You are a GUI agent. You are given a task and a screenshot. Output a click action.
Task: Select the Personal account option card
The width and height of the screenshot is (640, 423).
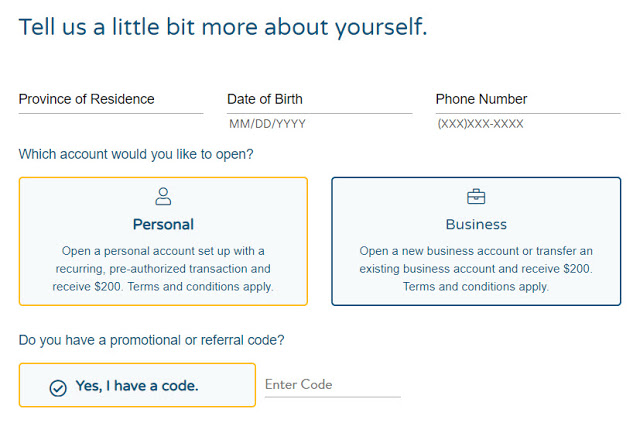point(163,241)
